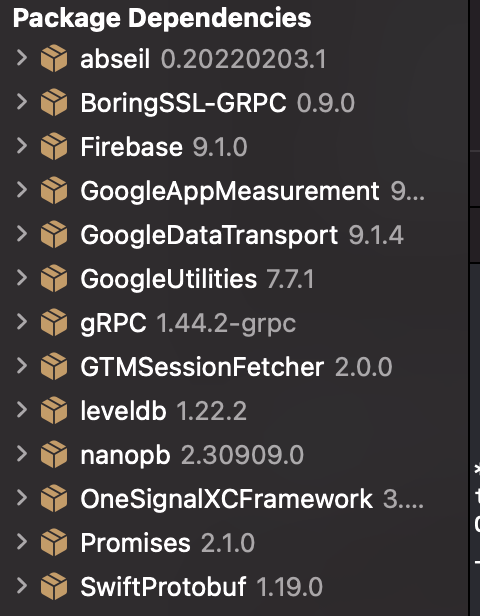480x616 pixels.
Task: Expand the GoogleAppMeasurement package
Action: 22,190
